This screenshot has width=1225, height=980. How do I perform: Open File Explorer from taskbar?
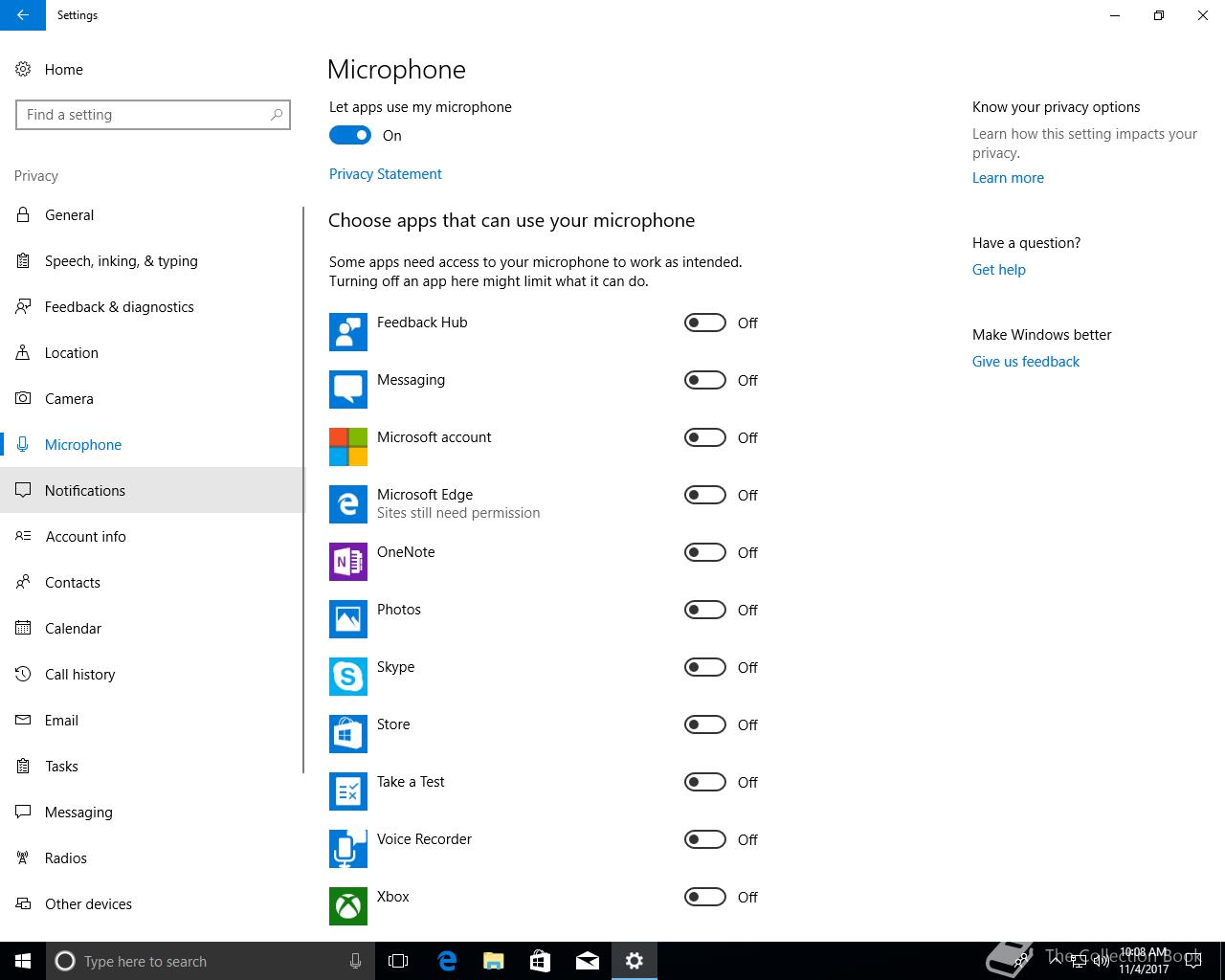point(494,961)
